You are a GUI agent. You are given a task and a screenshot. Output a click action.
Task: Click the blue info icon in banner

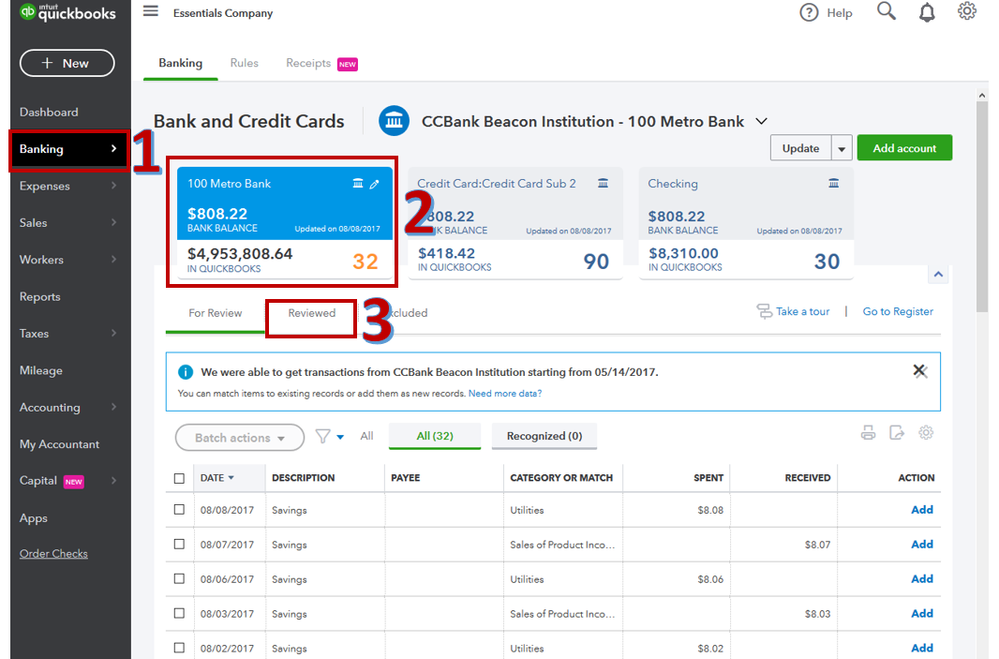click(x=185, y=372)
